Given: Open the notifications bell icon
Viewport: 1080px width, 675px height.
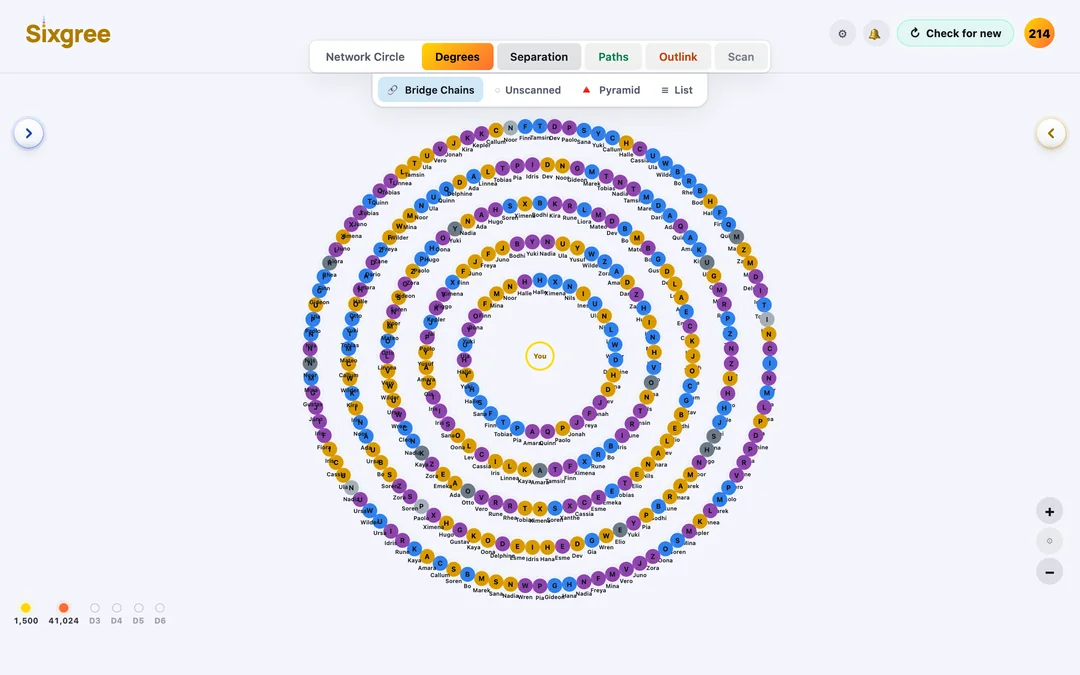Looking at the screenshot, I should click(x=875, y=33).
